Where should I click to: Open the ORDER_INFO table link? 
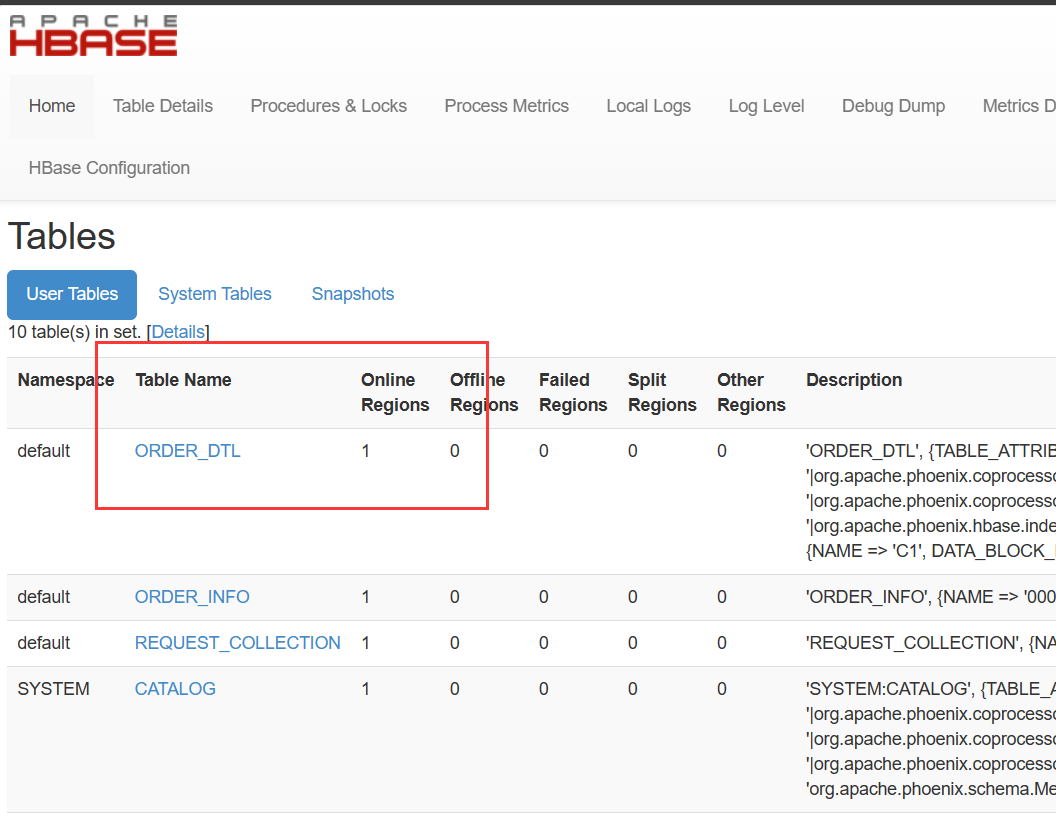point(192,597)
